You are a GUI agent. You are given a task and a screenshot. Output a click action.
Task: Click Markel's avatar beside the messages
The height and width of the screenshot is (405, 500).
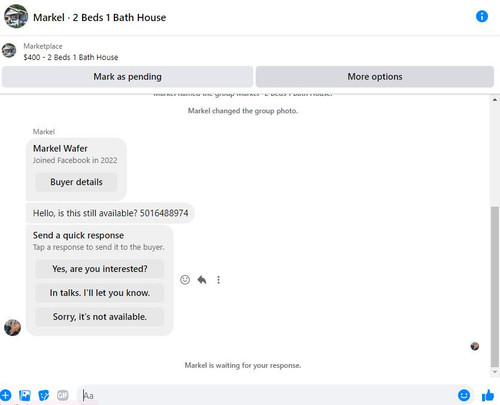tap(12, 327)
